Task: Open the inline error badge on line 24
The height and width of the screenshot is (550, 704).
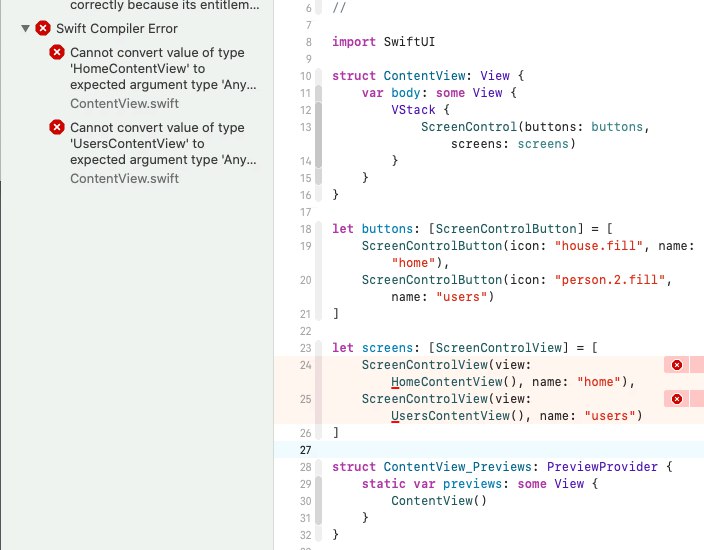Action: pyautogui.click(x=677, y=365)
